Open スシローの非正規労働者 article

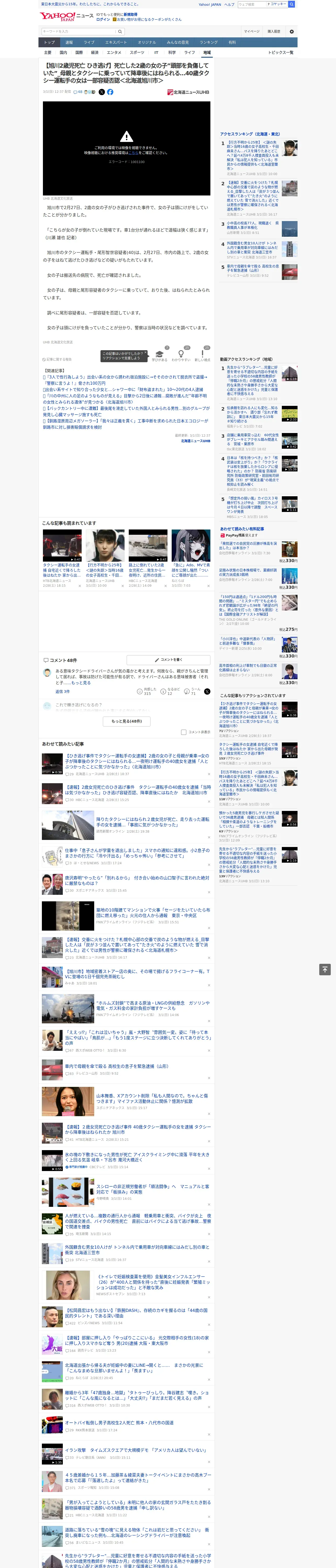click(153, 1189)
